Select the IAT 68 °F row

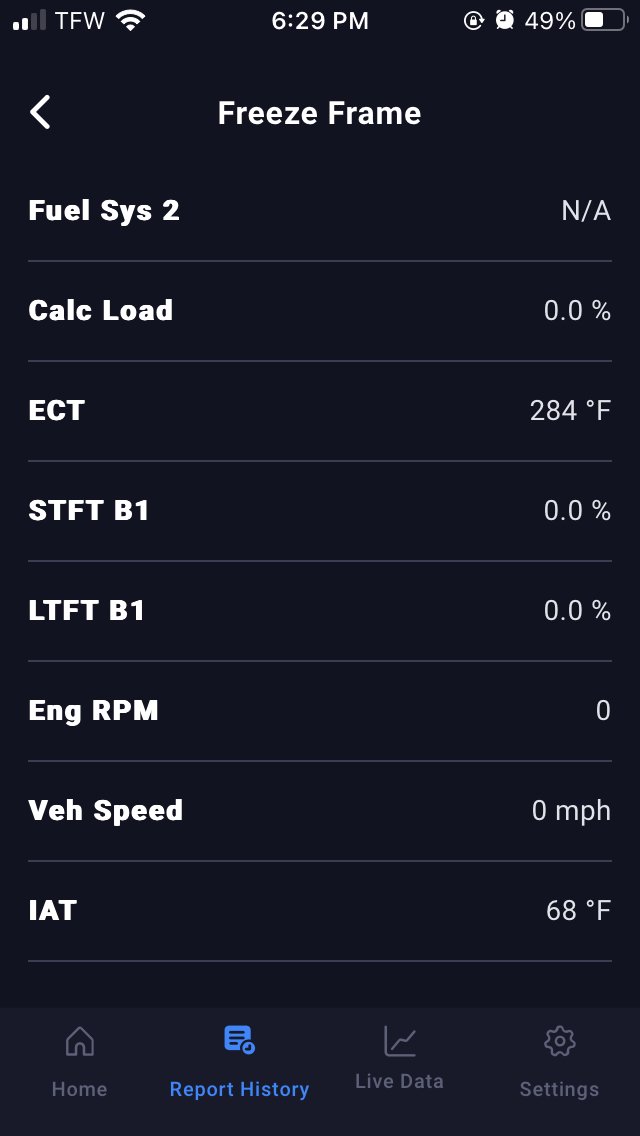click(320, 911)
